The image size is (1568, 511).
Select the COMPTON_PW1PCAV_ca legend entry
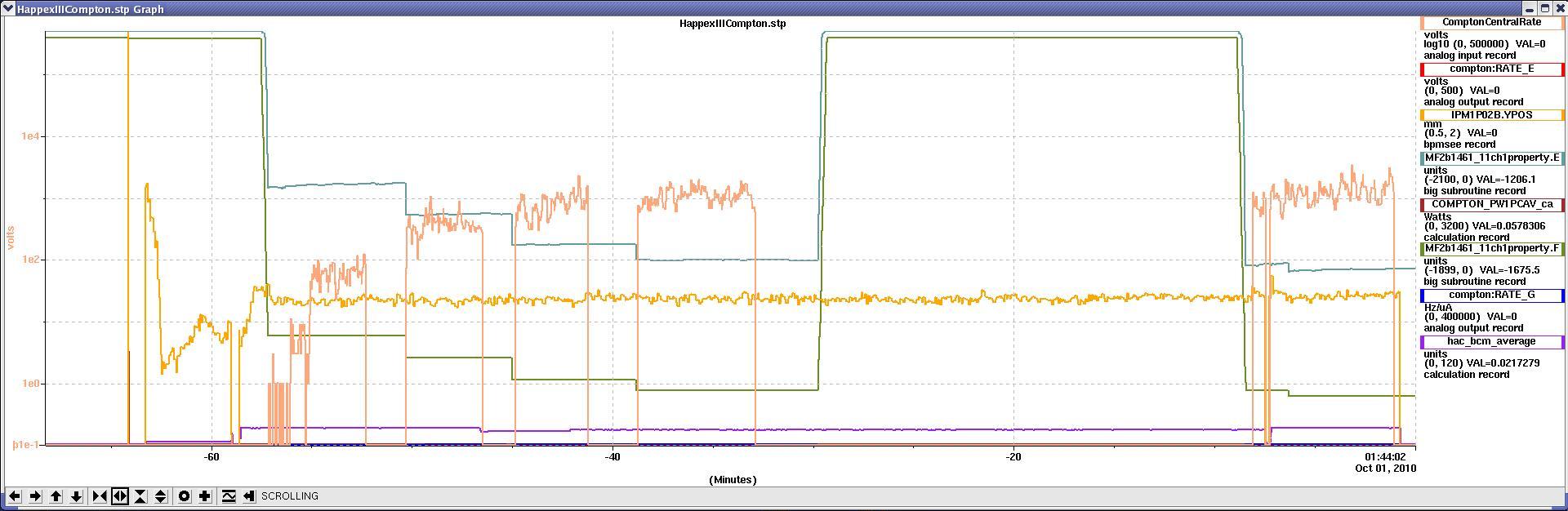pyautogui.click(x=1492, y=204)
